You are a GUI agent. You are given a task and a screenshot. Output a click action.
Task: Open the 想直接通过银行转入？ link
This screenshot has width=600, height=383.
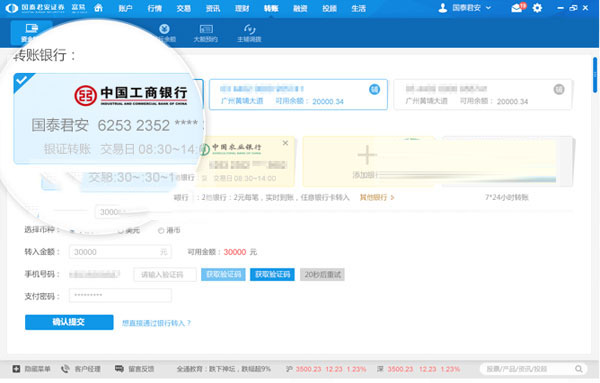157,323
